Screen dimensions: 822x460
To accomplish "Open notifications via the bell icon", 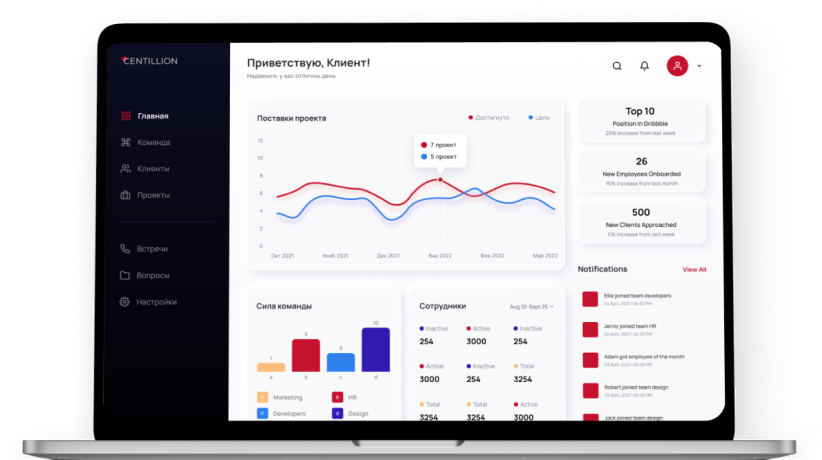I will pos(644,66).
